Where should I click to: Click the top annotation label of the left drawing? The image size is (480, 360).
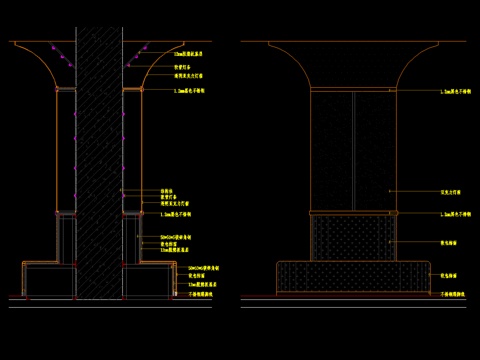tap(188, 54)
